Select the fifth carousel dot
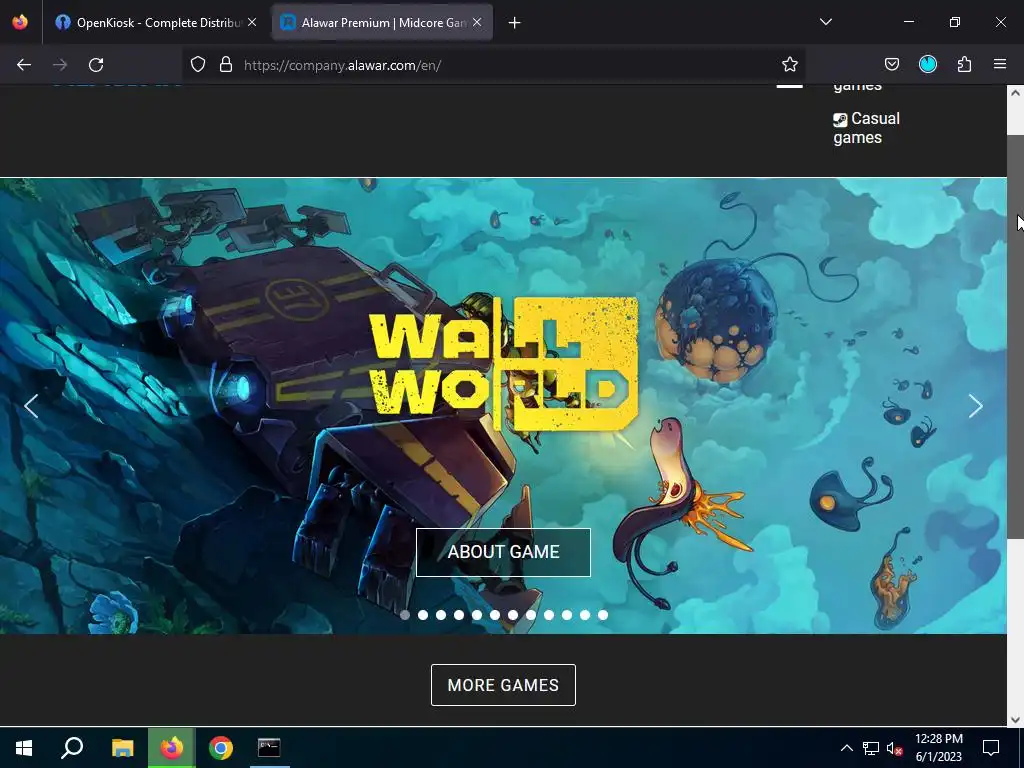This screenshot has width=1024, height=768. [x=477, y=615]
